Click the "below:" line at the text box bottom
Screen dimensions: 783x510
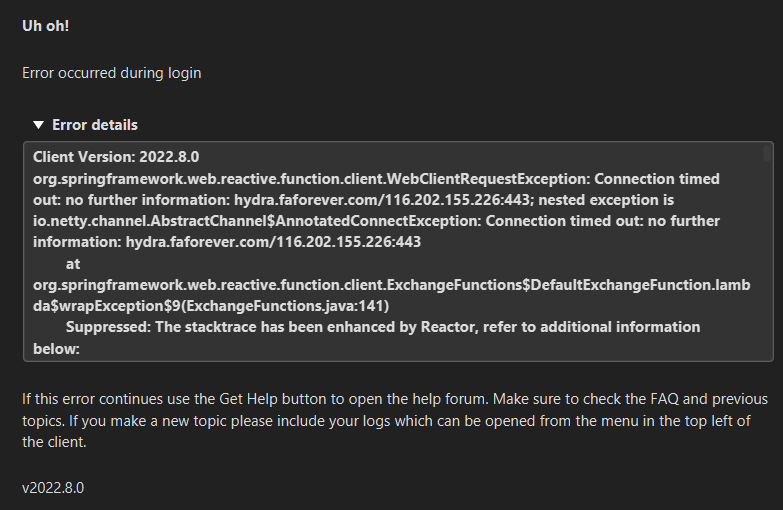pyautogui.click(x=56, y=349)
